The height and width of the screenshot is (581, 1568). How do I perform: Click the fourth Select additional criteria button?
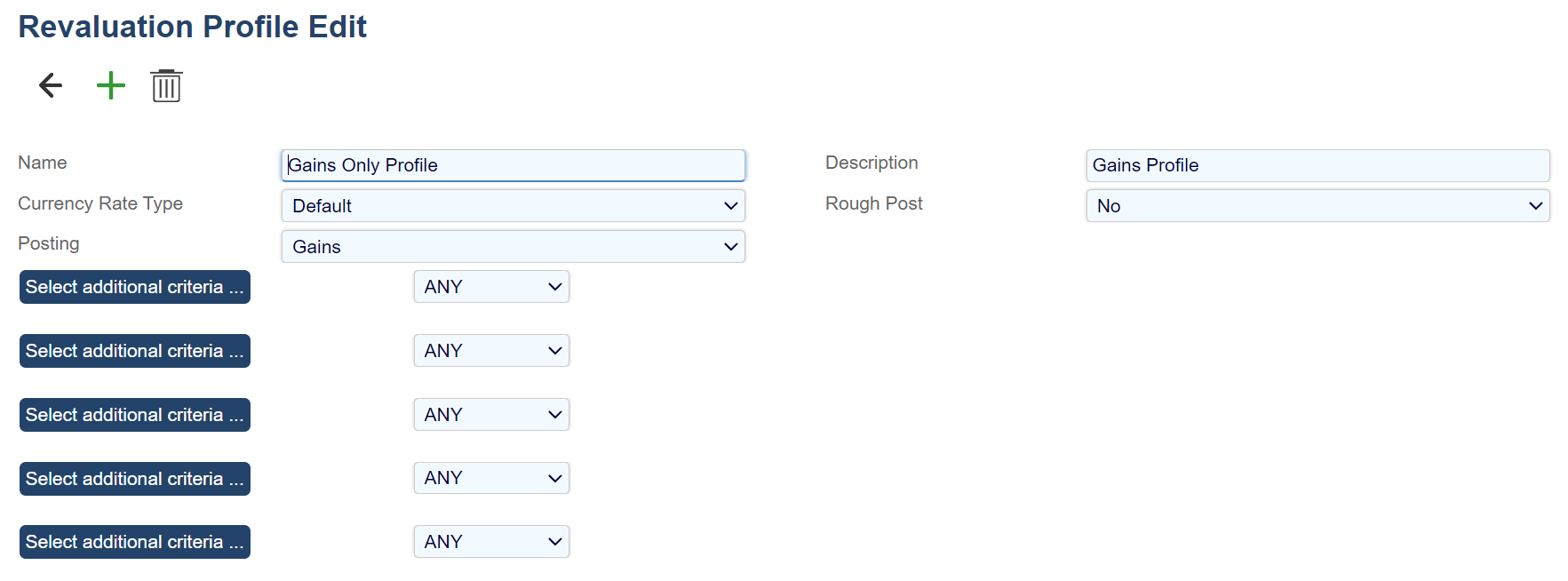pyautogui.click(x=135, y=479)
